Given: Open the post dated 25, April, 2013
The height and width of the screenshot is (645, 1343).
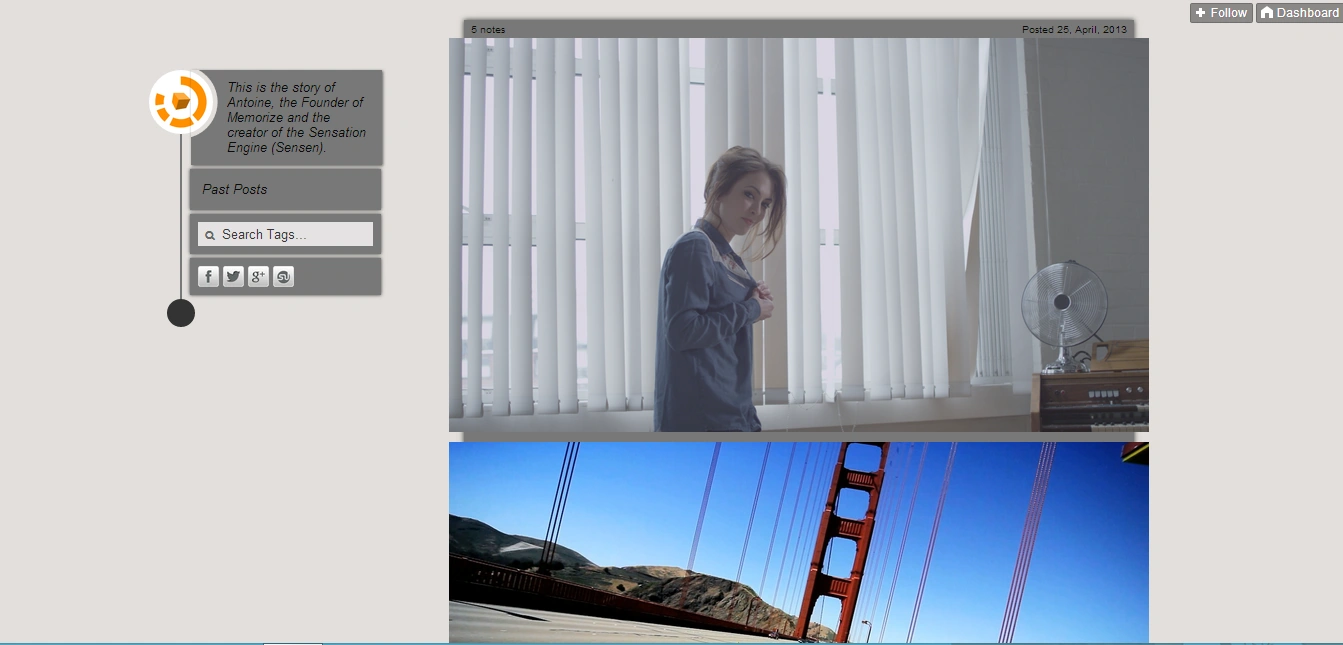Looking at the screenshot, I should pyautogui.click(x=1074, y=30).
